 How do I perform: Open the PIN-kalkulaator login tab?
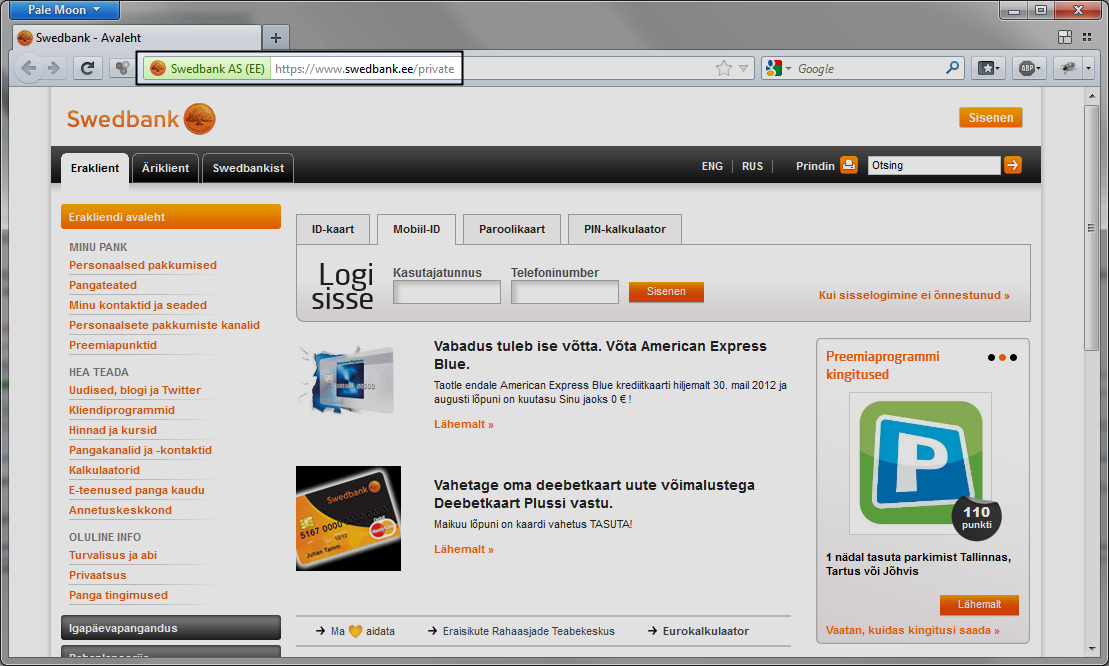pyautogui.click(x=625, y=229)
